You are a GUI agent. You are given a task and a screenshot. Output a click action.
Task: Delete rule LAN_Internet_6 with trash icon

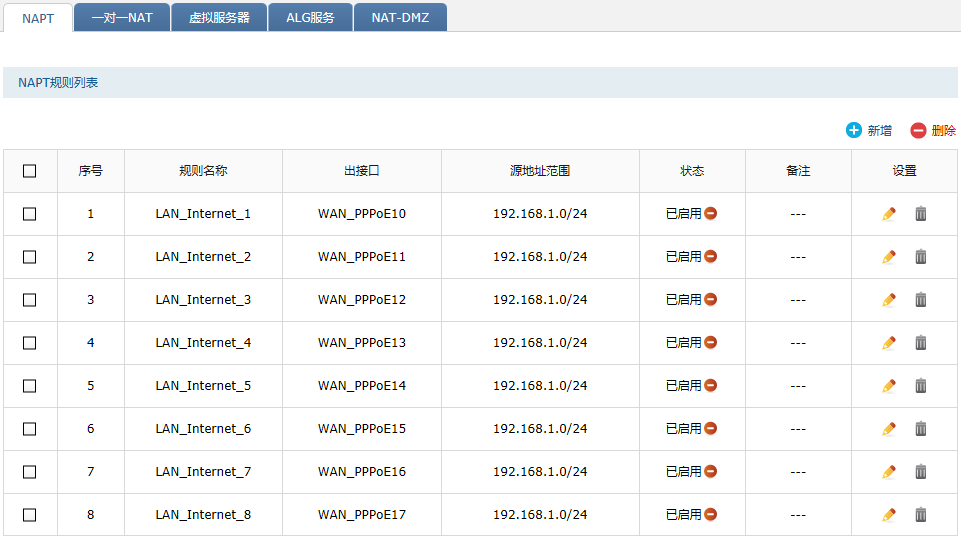coord(921,428)
